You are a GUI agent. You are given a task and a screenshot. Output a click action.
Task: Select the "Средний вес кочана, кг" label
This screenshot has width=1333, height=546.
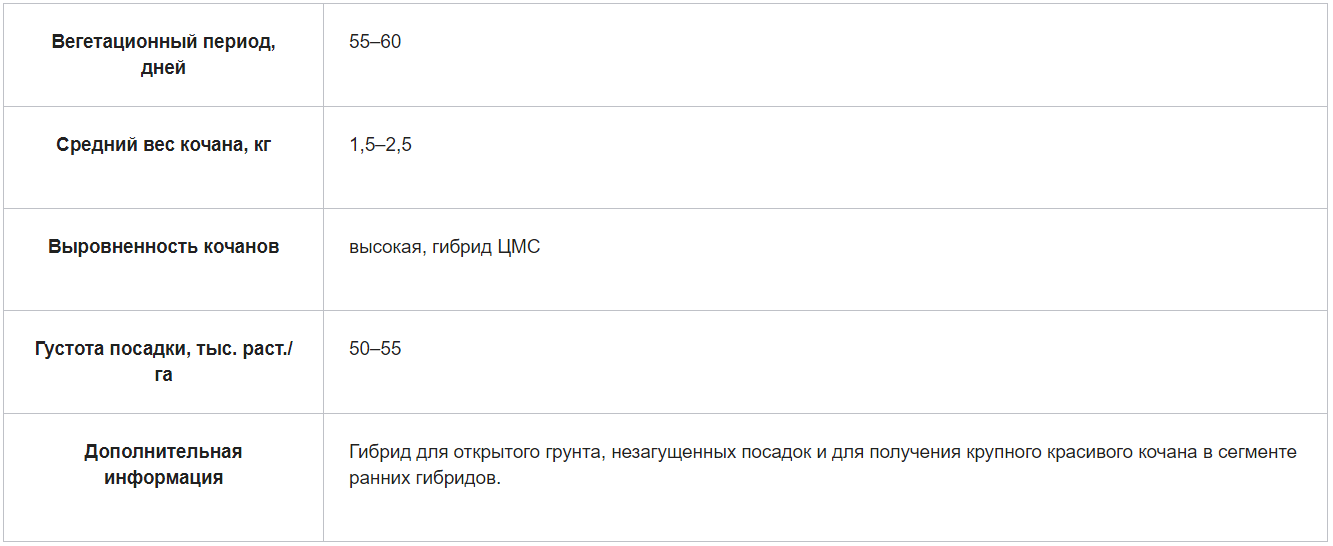pos(163,145)
